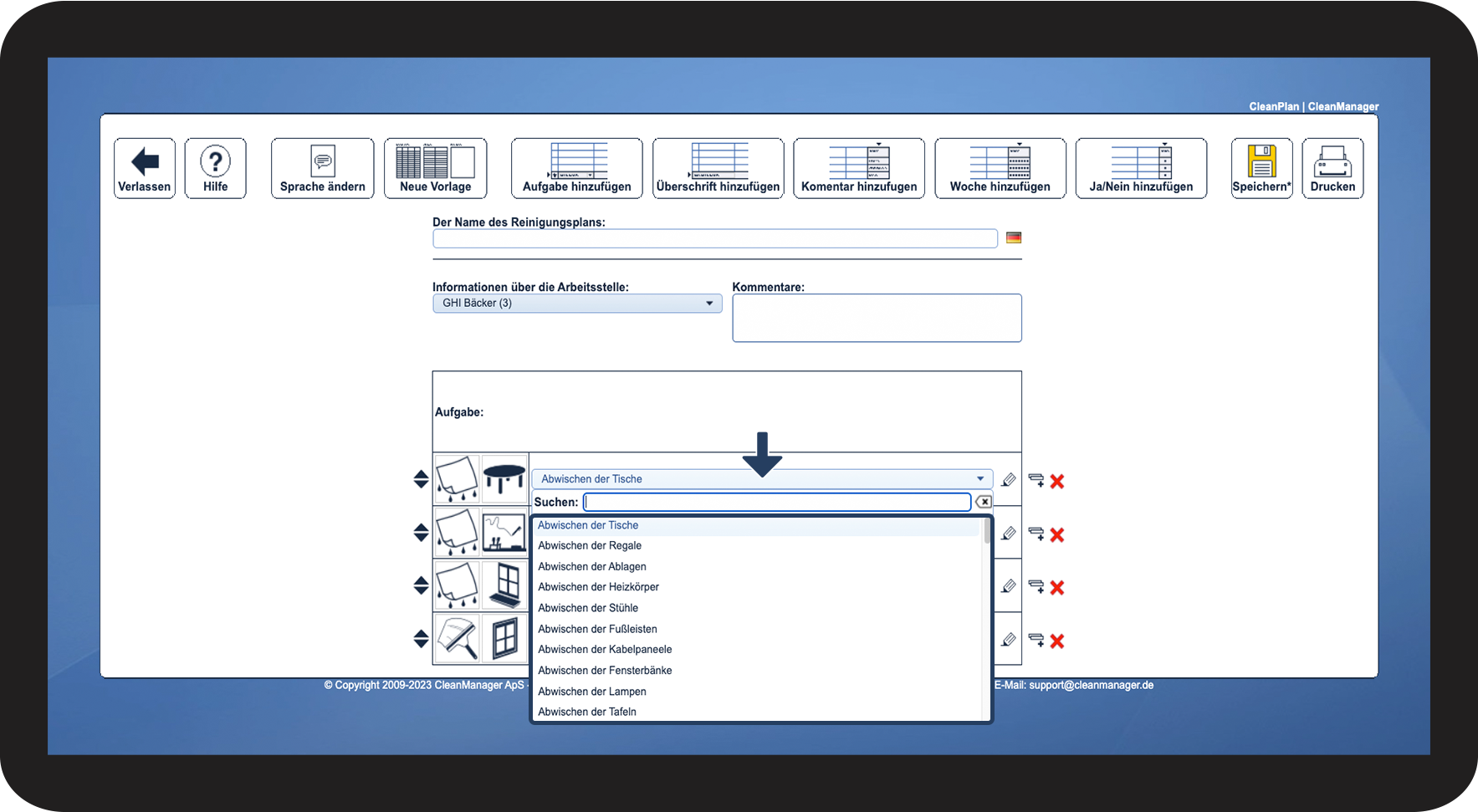Viewport: 1478px width, 812px height.
Task: Click pencil edit icon on the whiteboard task row
Action: [x=1009, y=534]
